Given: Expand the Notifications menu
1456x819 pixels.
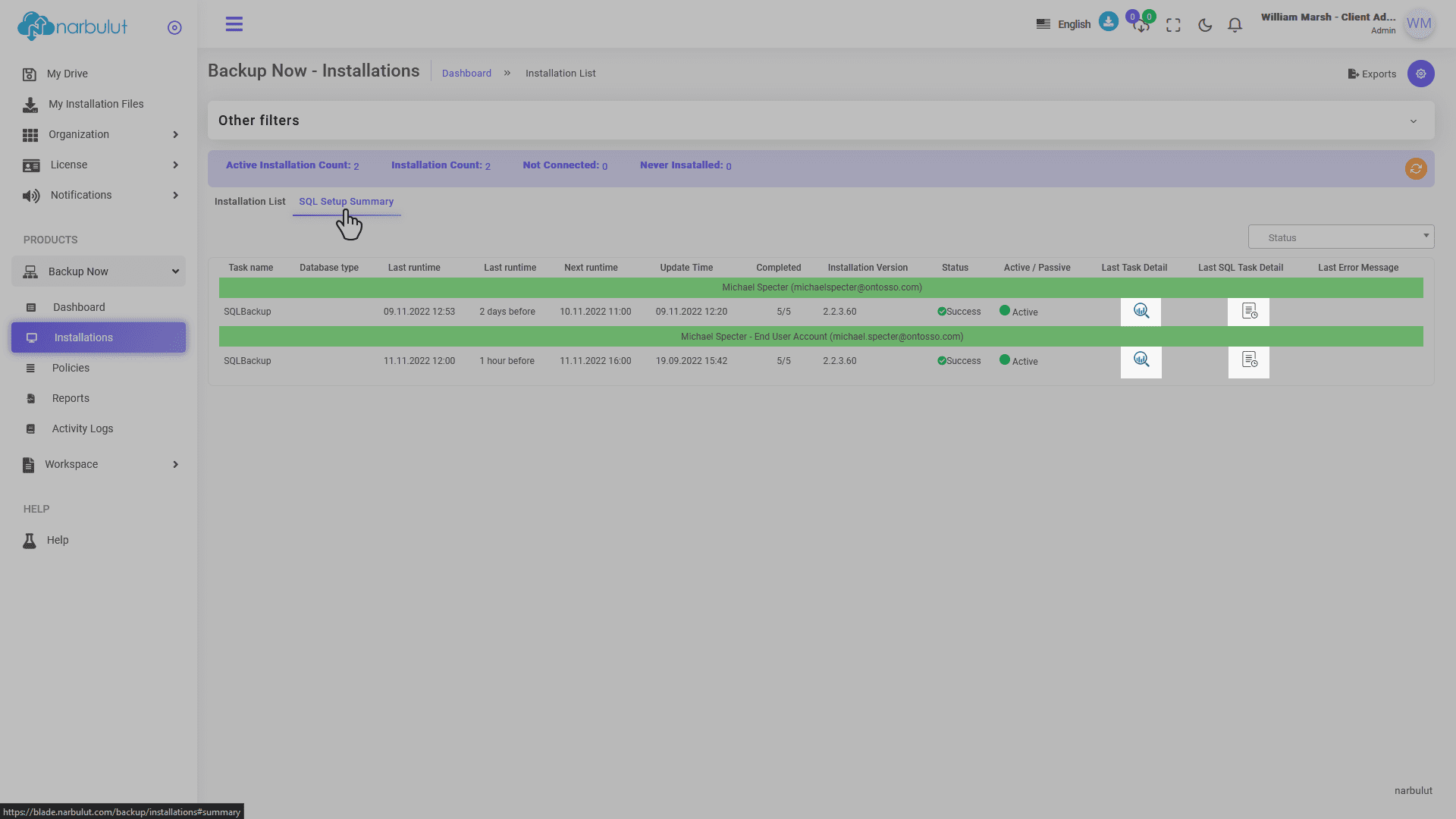Looking at the screenshot, I should point(99,195).
